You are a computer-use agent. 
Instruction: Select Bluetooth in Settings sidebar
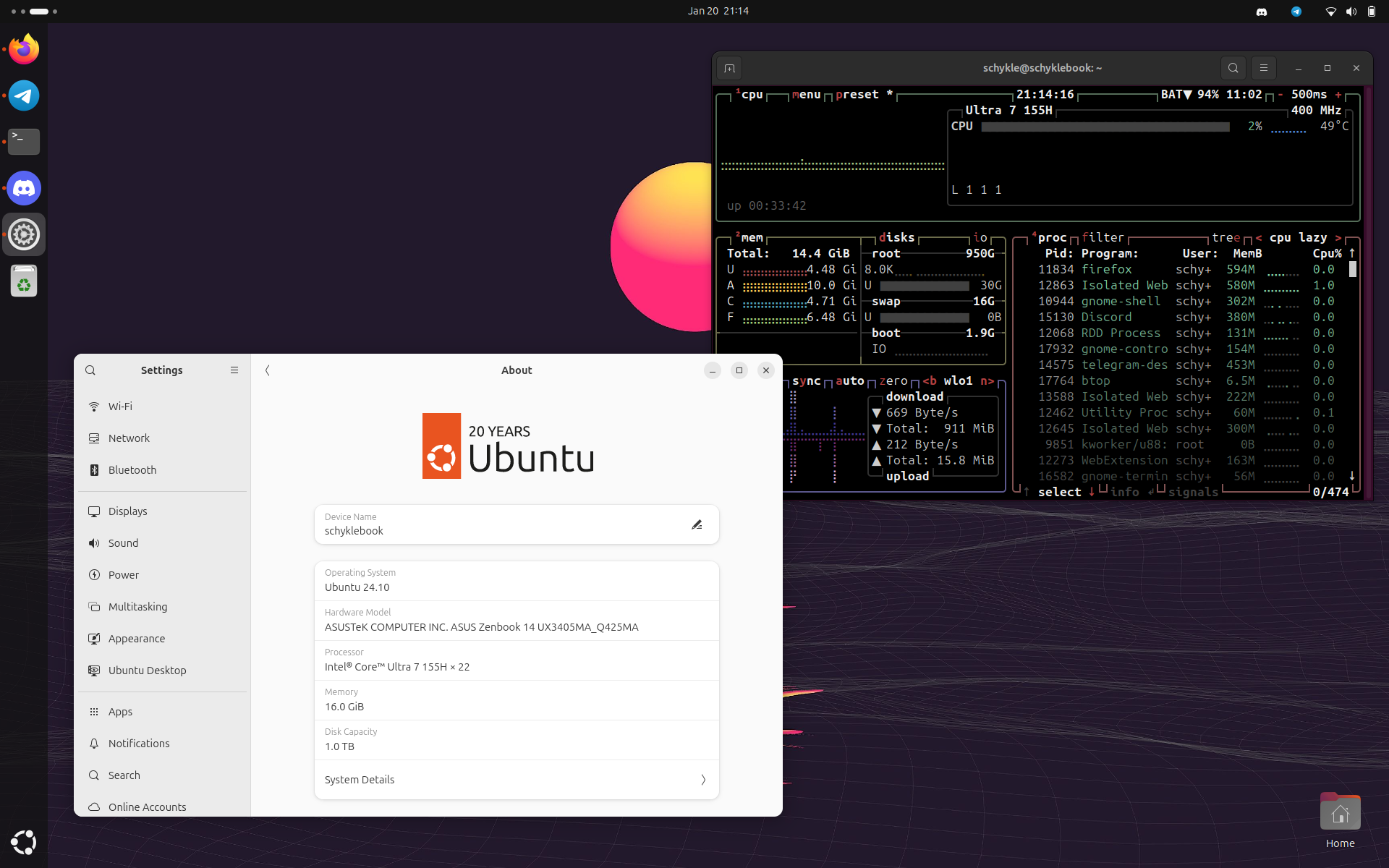[x=163, y=470]
